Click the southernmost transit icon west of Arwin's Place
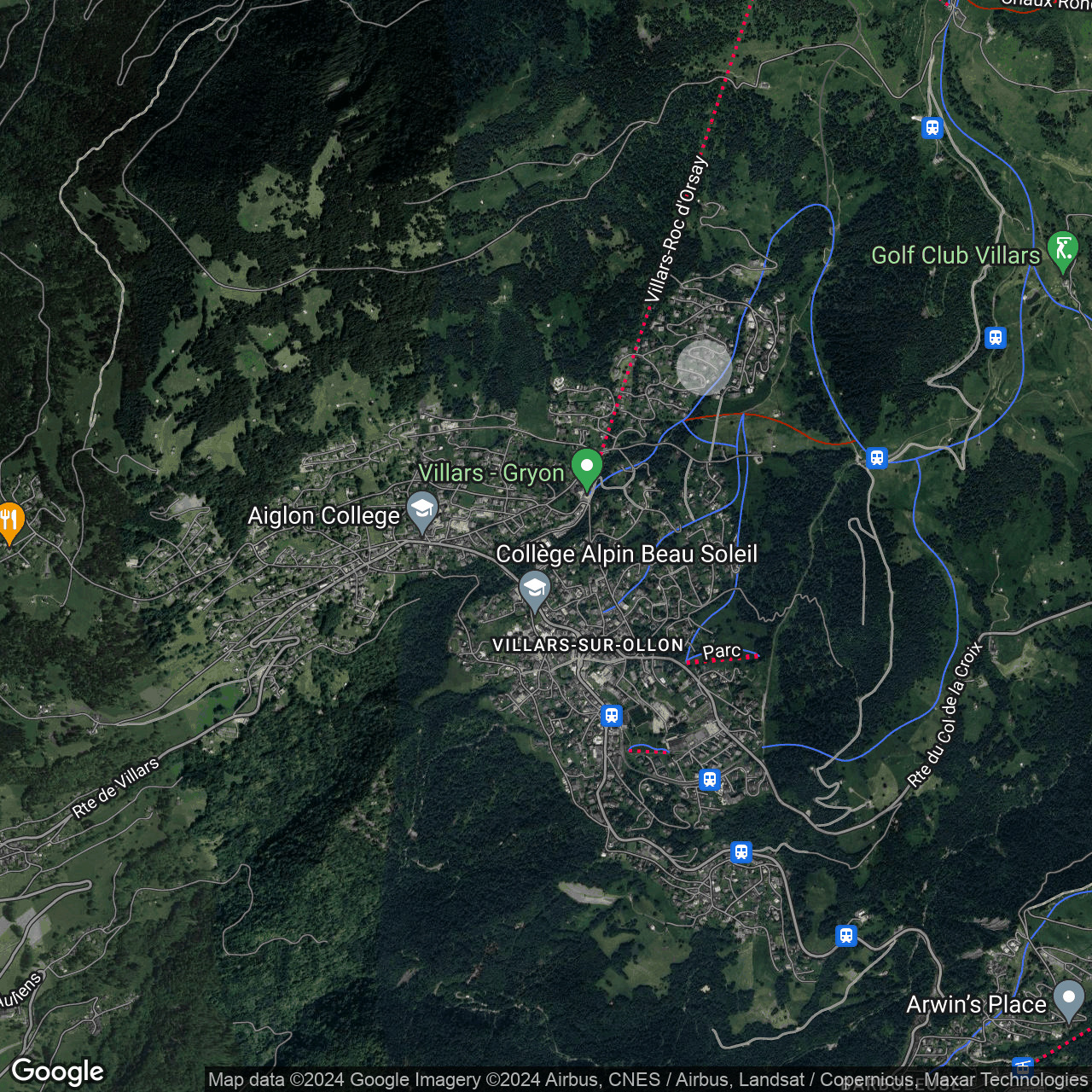The width and height of the screenshot is (1092, 1092). (845, 935)
